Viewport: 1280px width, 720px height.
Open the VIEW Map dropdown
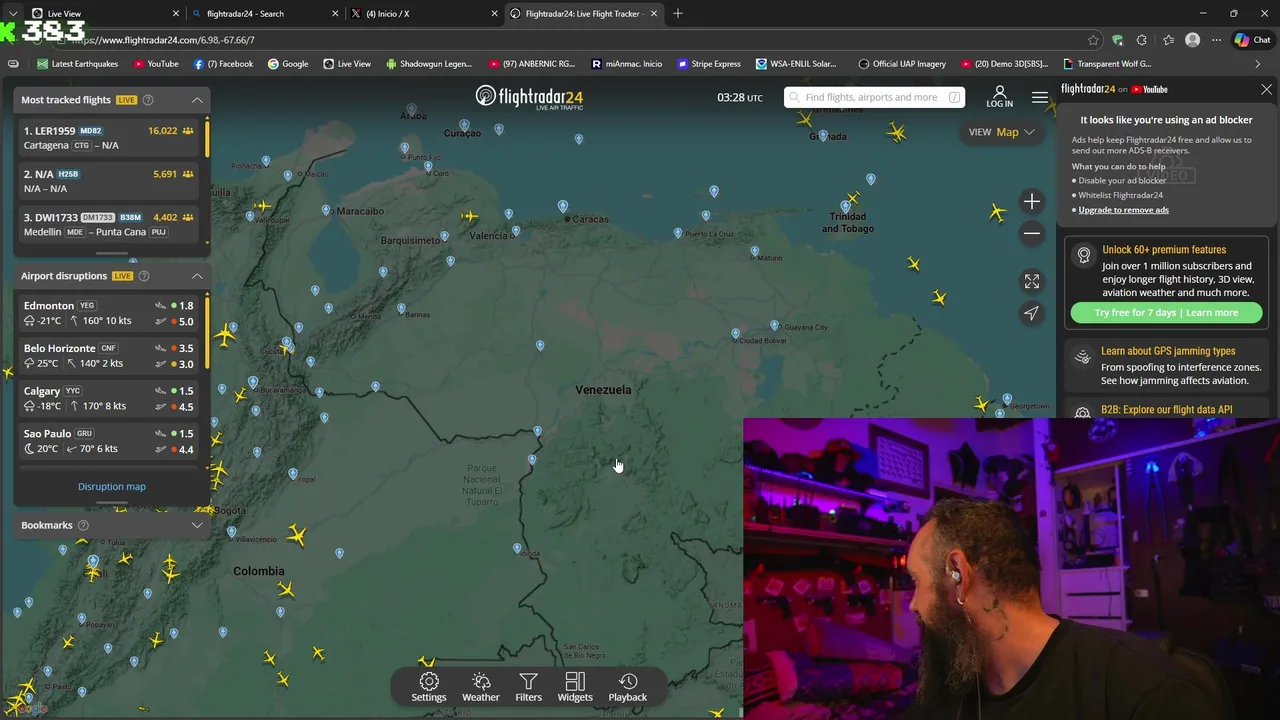(1001, 132)
